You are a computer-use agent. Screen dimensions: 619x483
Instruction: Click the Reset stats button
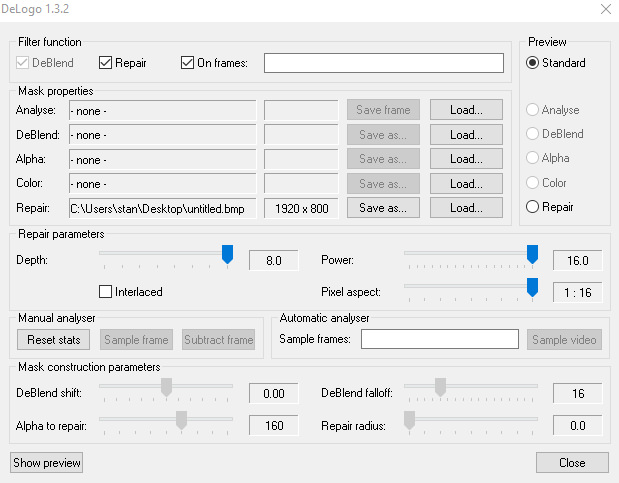[x=53, y=340]
